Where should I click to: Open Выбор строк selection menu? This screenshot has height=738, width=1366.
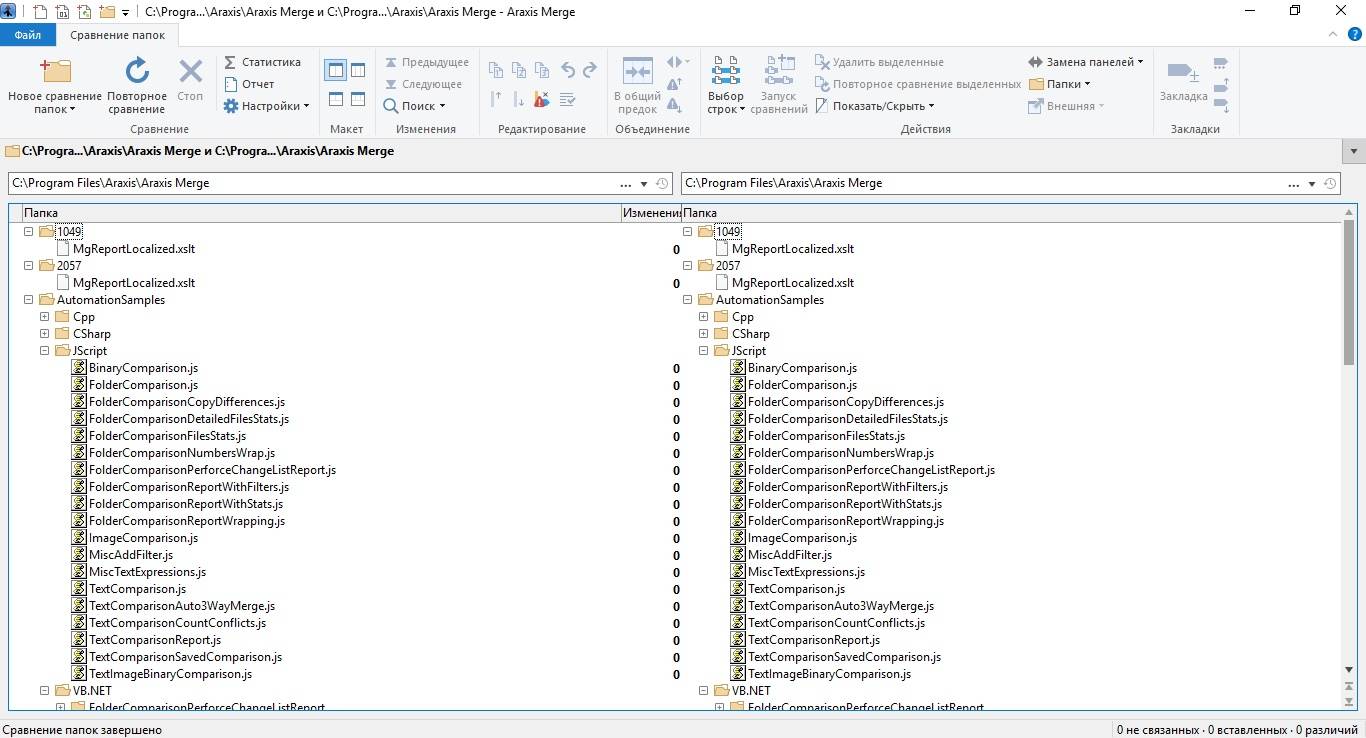(x=726, y=86)
